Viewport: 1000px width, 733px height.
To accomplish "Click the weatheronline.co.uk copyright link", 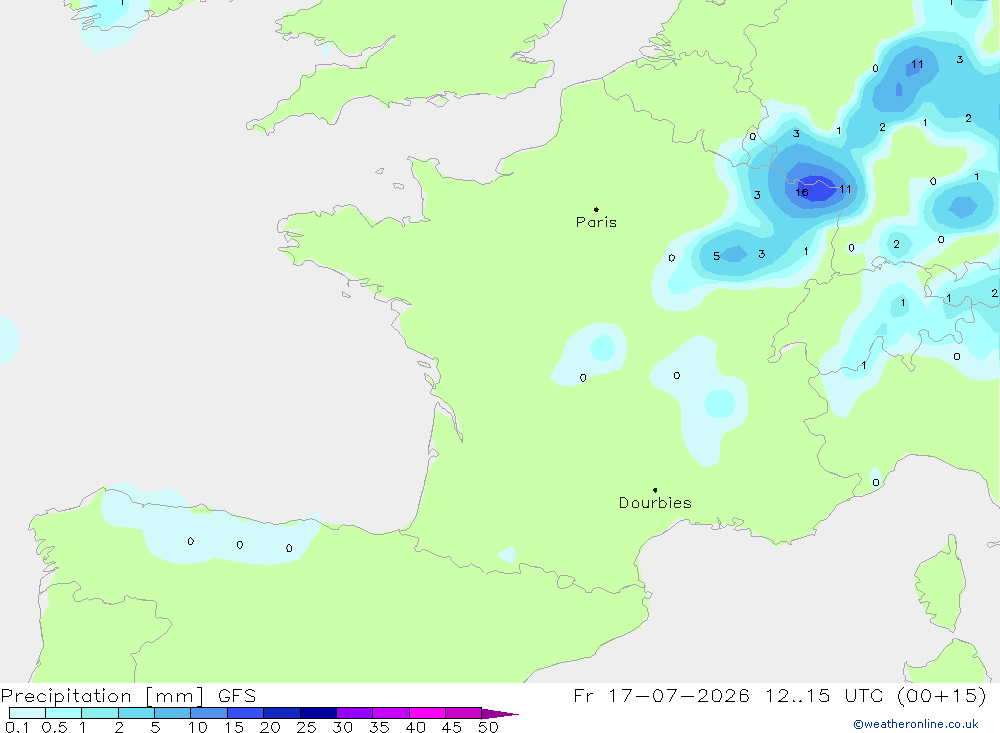I will 916,724.
